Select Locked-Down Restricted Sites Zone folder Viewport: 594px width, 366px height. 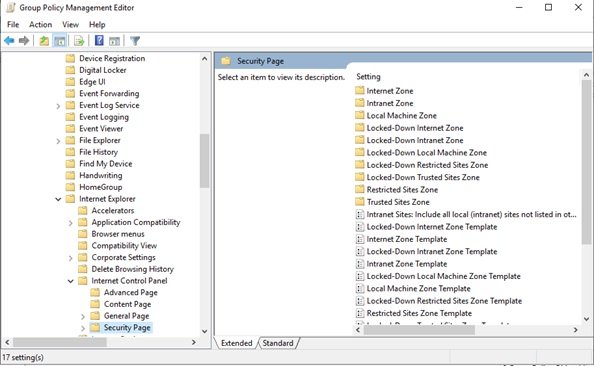click(427, 165)
